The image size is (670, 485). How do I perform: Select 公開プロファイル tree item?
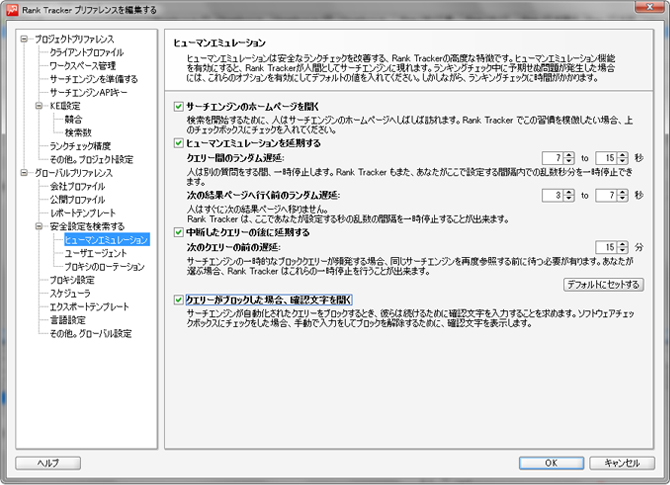click(x=77, y=200)
